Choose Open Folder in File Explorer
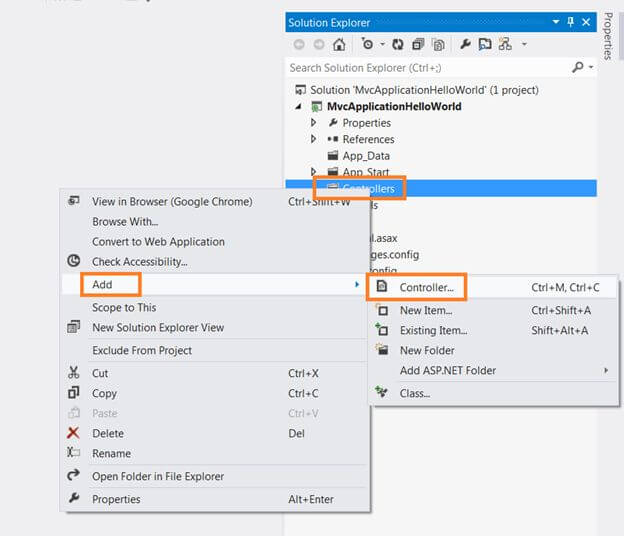Image resolution: width=624 pixels, height=536 pixels. click(216, 476)
